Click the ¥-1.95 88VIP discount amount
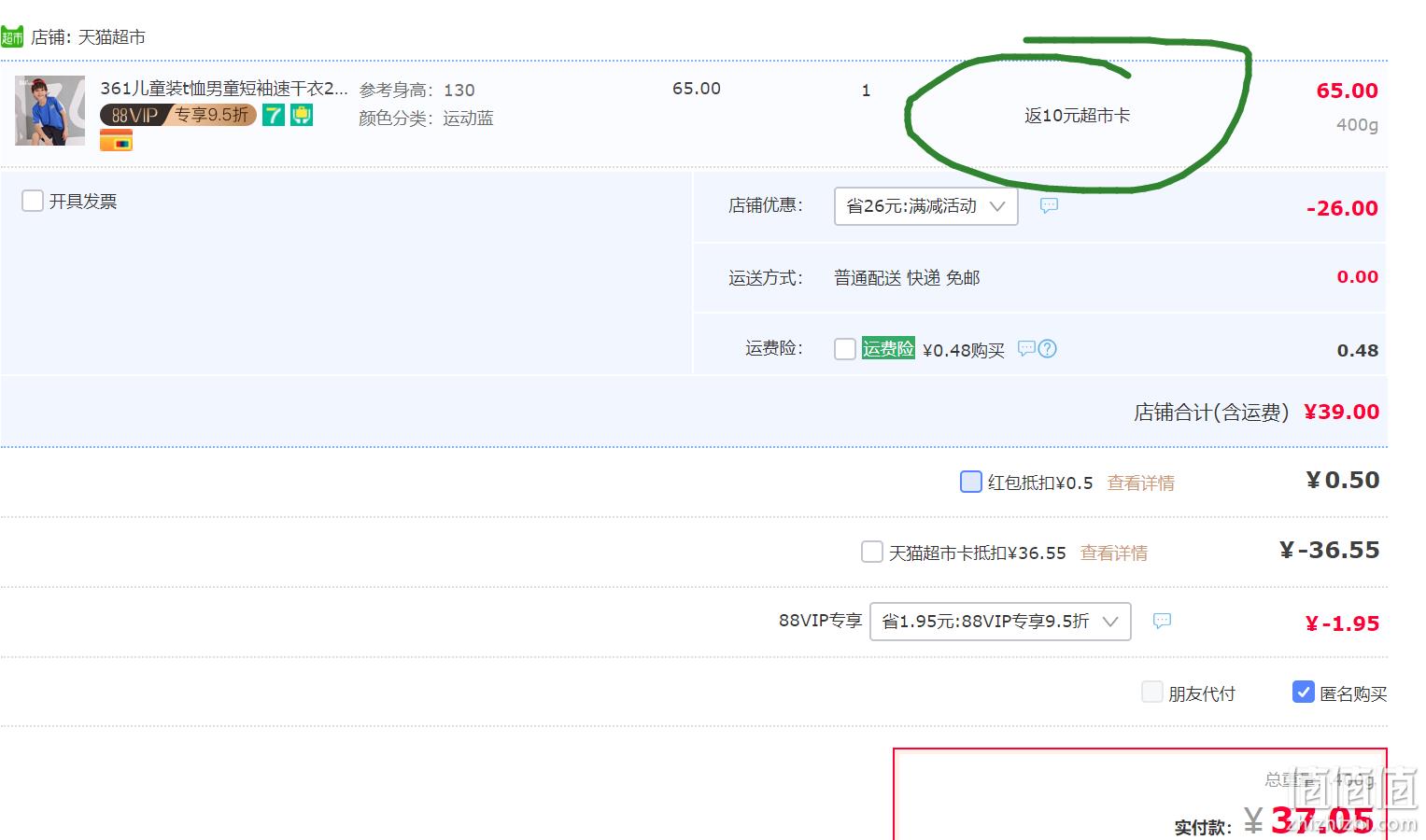1426x840 pixels. [x=1342, y=623]
